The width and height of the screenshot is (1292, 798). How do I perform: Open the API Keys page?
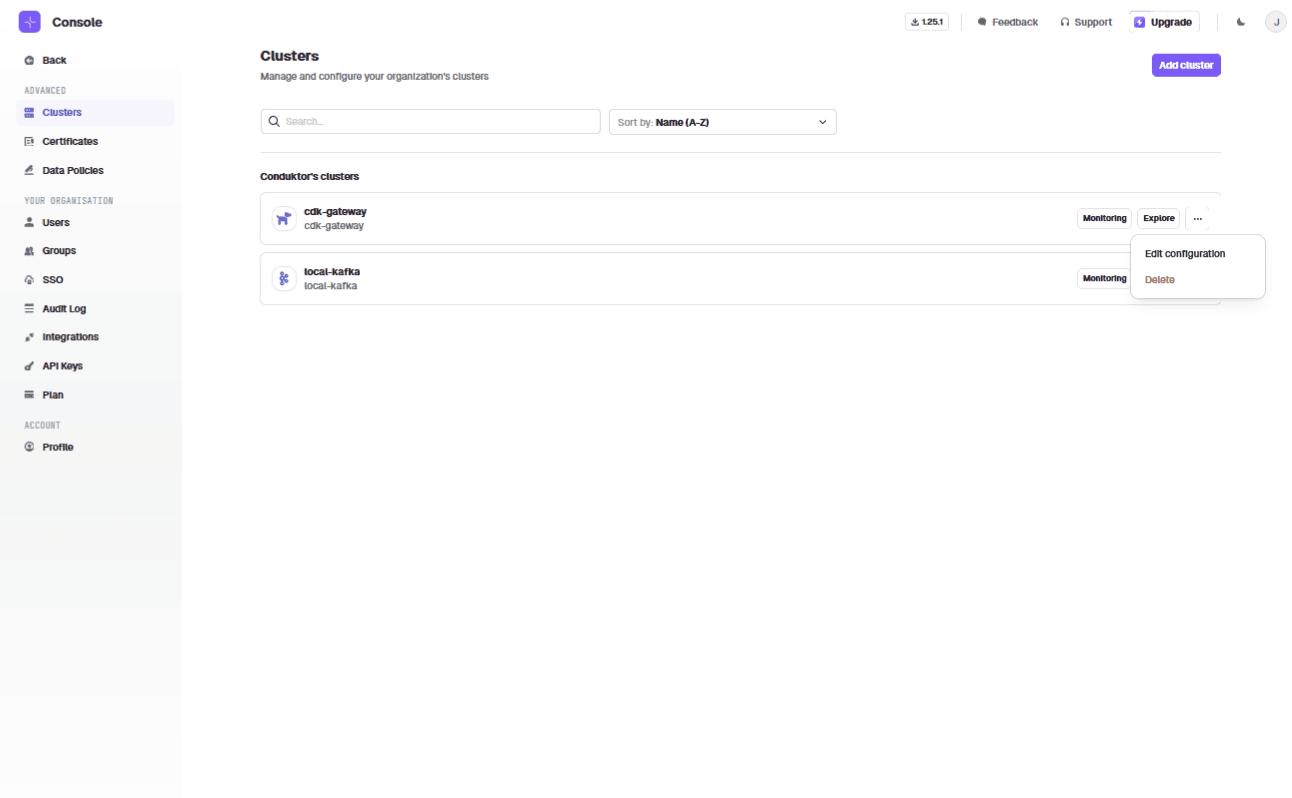click(x=62, y=366)
